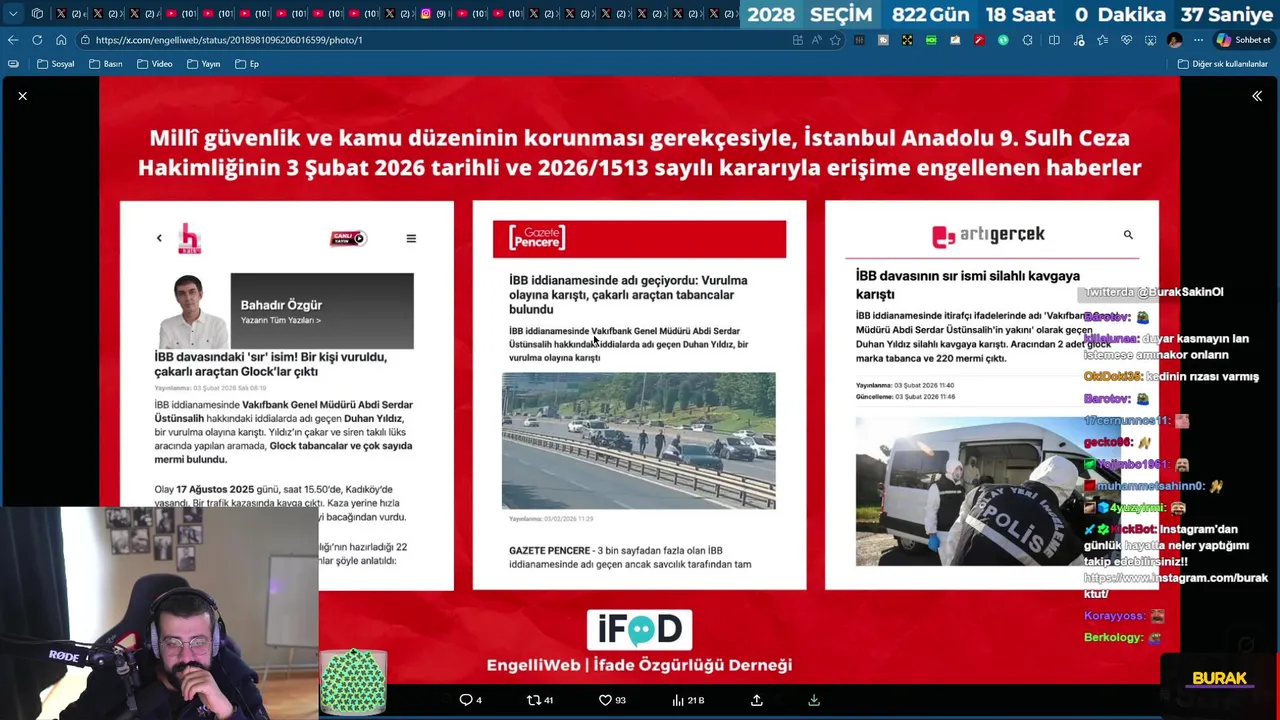Viewport: 1280px width, 720px height.
Task: Open the Ep bookmarks folder
Action: click(247, 64)
